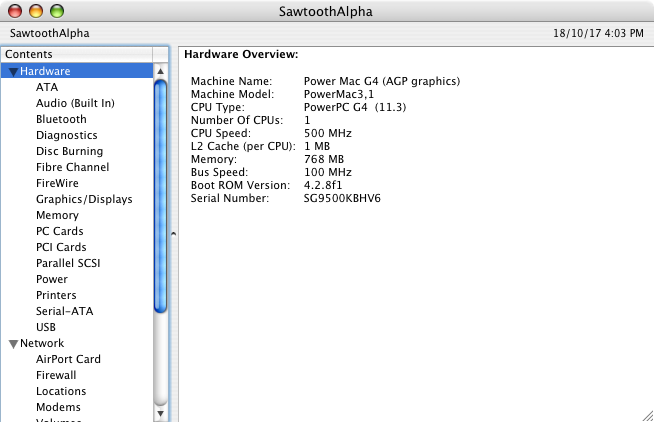Viewport: 654px width, 422px height.
Task: Click the green zoom window button
Action: [x=57, y=11]
